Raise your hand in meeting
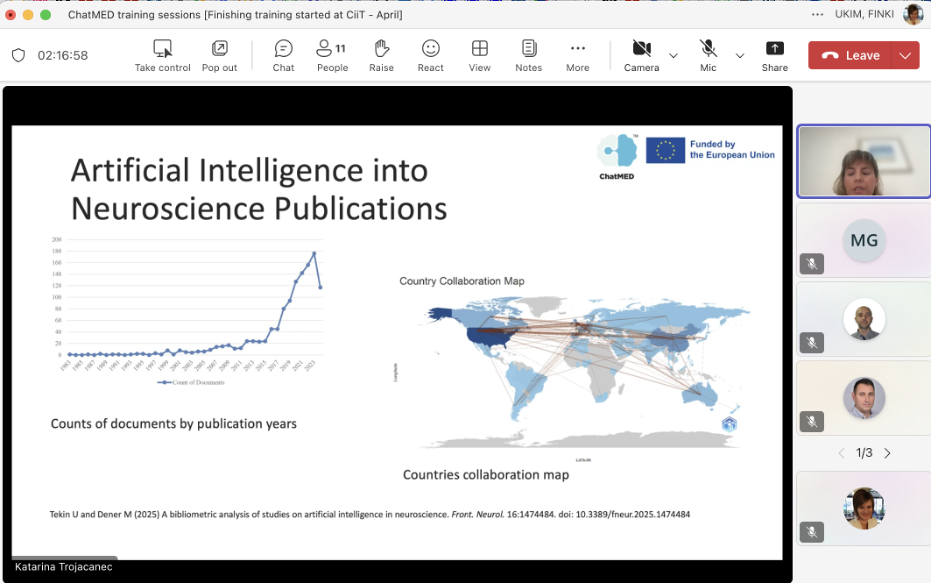The width and height of the screenshot is (932, 584). pos(381,49)
